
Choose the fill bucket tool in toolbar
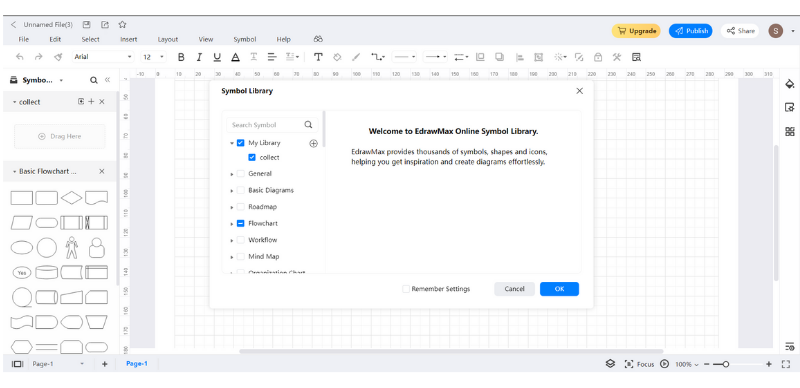[337, 57]
